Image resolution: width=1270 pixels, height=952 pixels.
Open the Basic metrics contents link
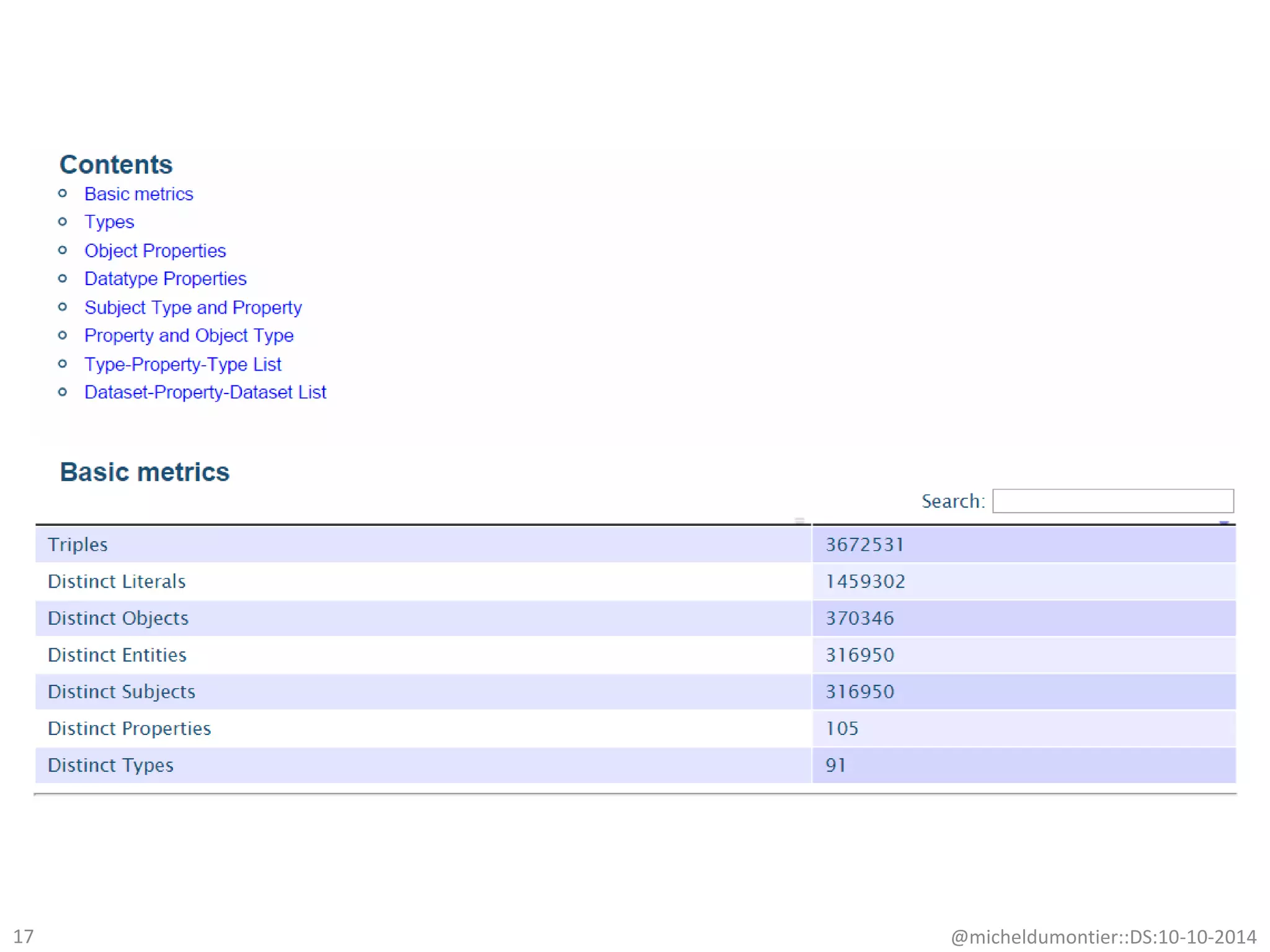tap(138, 194)
